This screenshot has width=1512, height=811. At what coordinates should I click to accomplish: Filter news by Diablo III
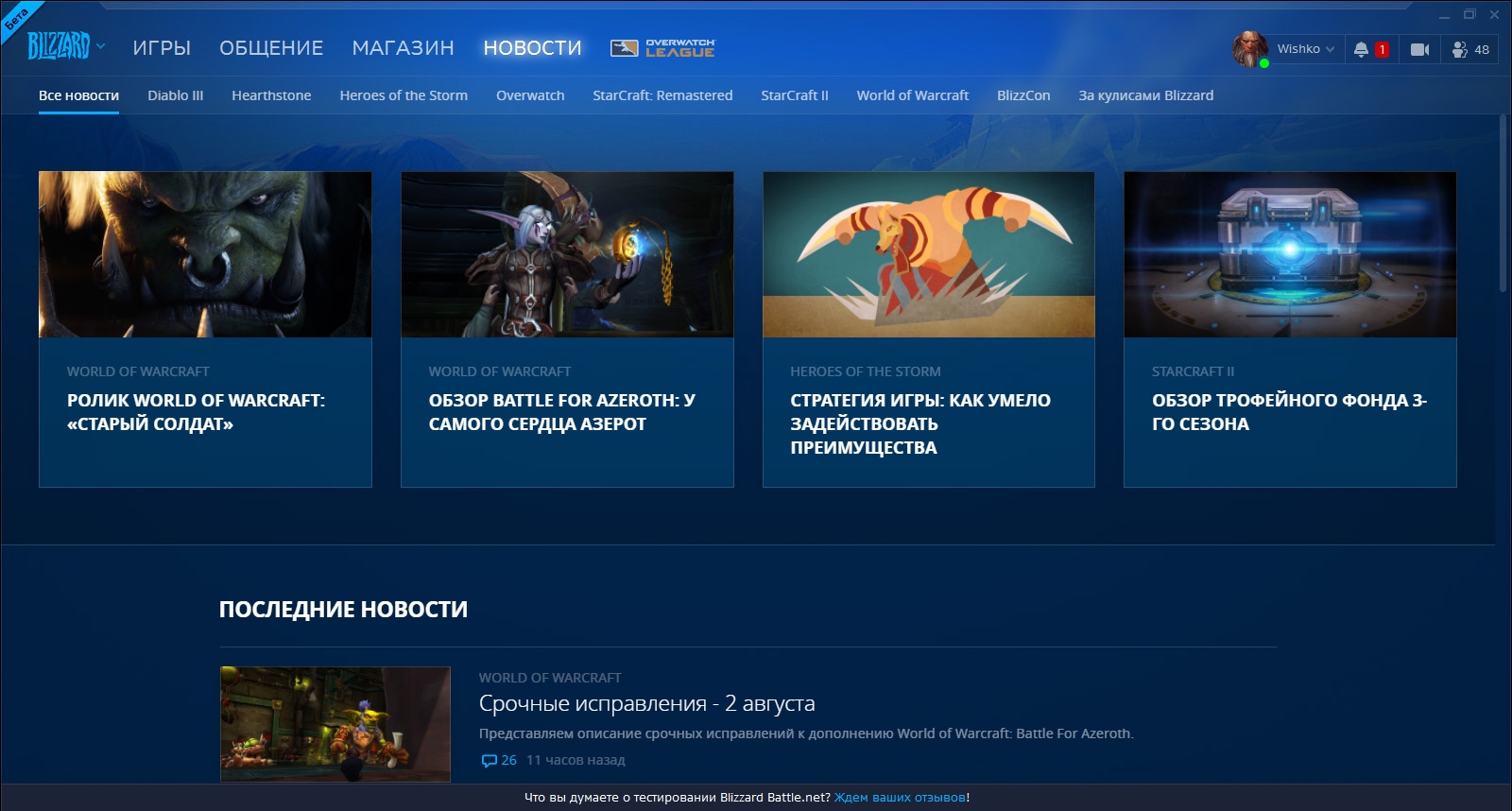pos(175,95)
